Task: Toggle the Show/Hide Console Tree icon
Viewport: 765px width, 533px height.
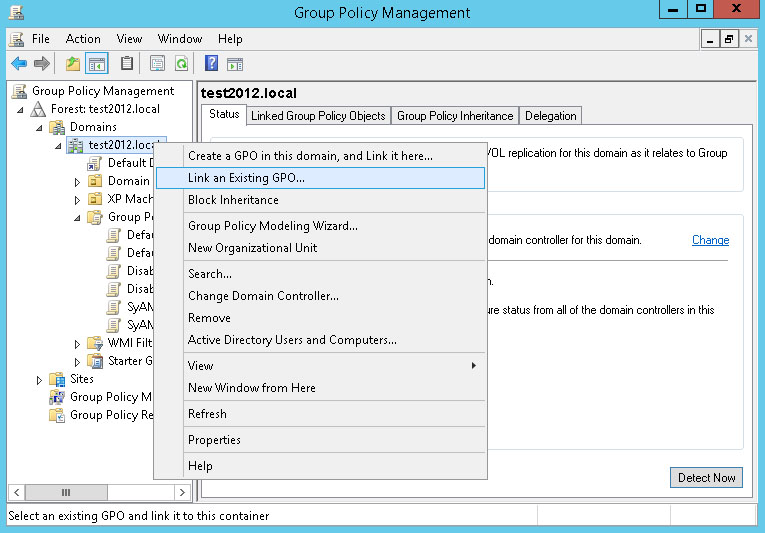Action: click(97, 64)
